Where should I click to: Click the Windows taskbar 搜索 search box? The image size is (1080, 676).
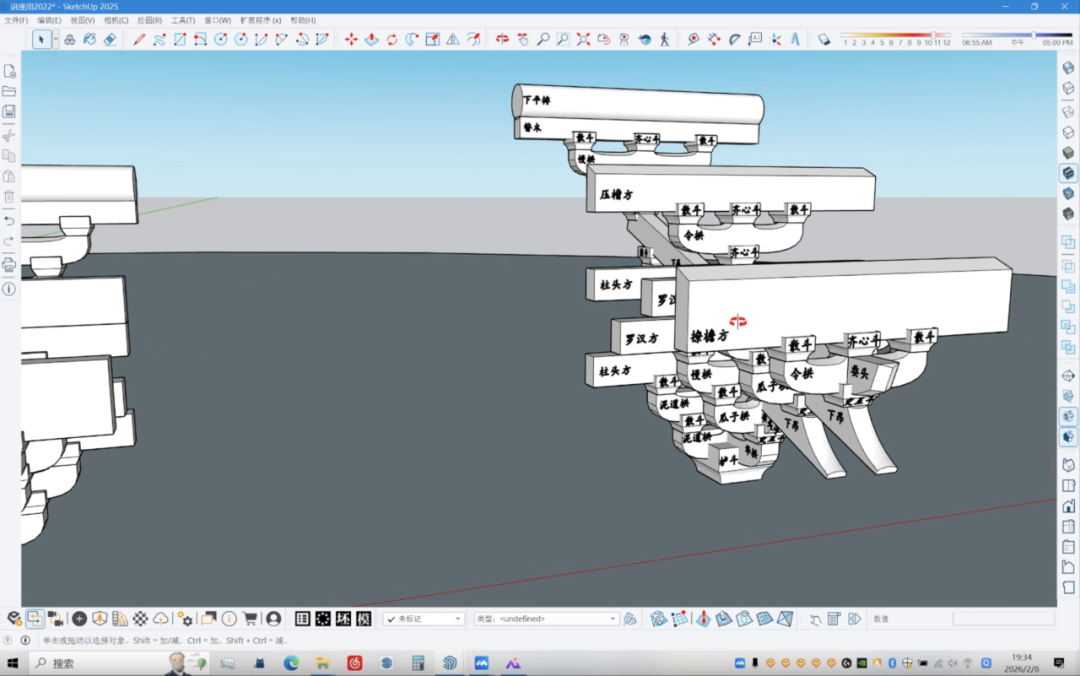[x=117, y=663]
